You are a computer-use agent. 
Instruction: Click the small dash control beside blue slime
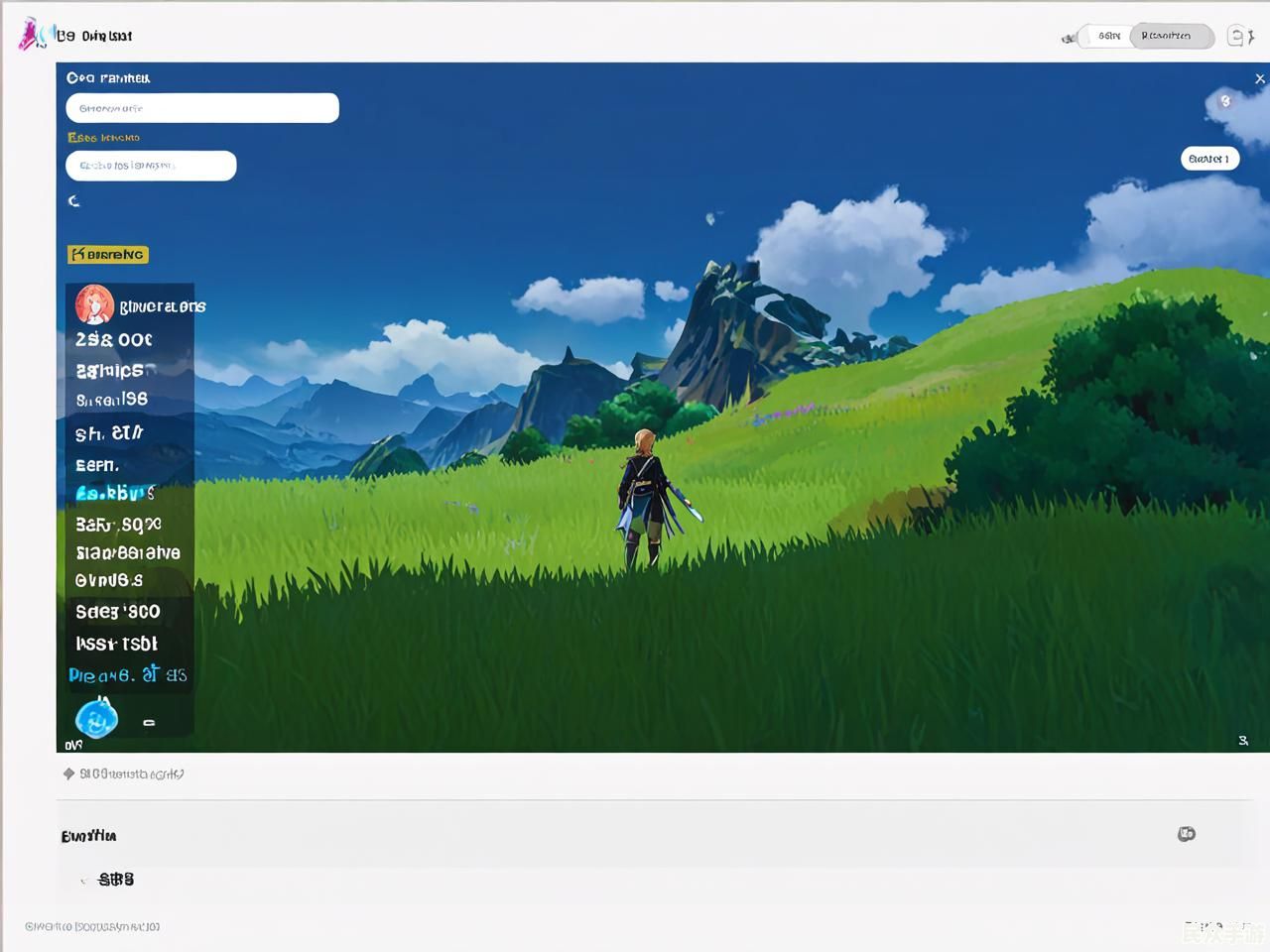tap(149, 723)
